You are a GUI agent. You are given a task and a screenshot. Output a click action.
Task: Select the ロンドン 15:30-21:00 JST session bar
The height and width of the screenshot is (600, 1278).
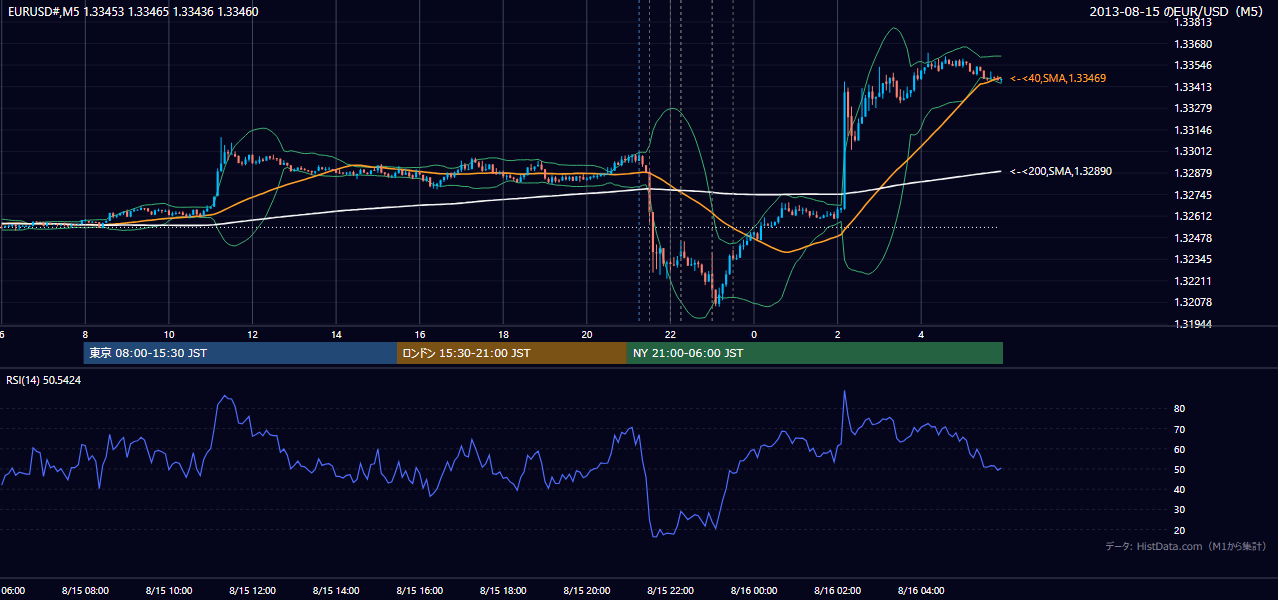(512, 353)
